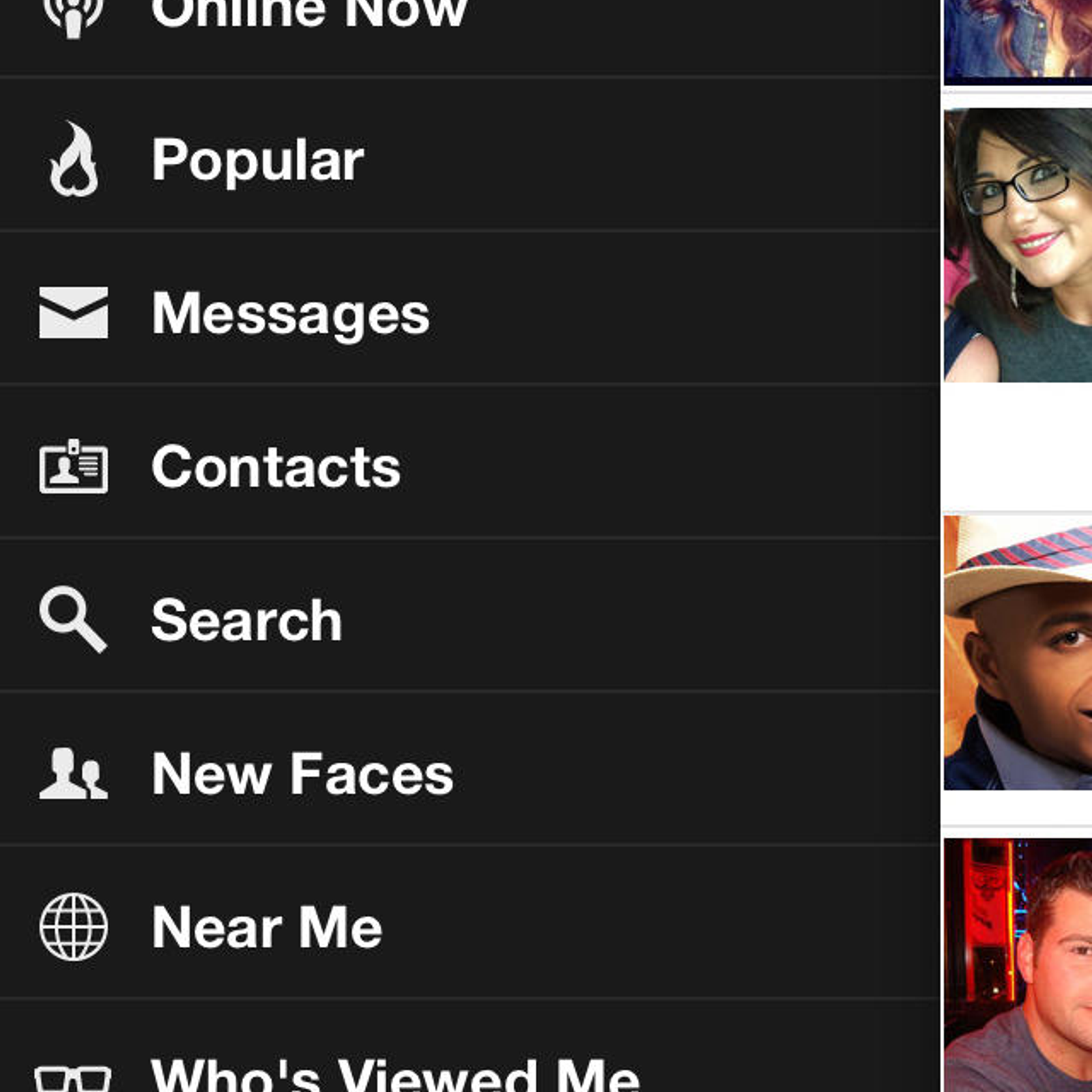1092x1092 pixels.
Task: Select the Near Me menu entry
Action: [470, 923]
